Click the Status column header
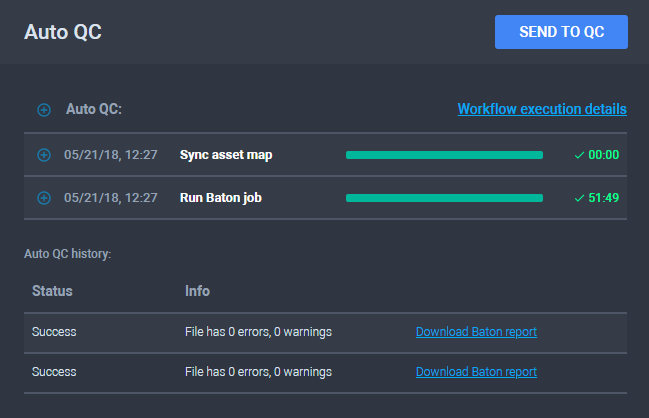649x418 pixels. pyautogui.click(x=52, y=291)
